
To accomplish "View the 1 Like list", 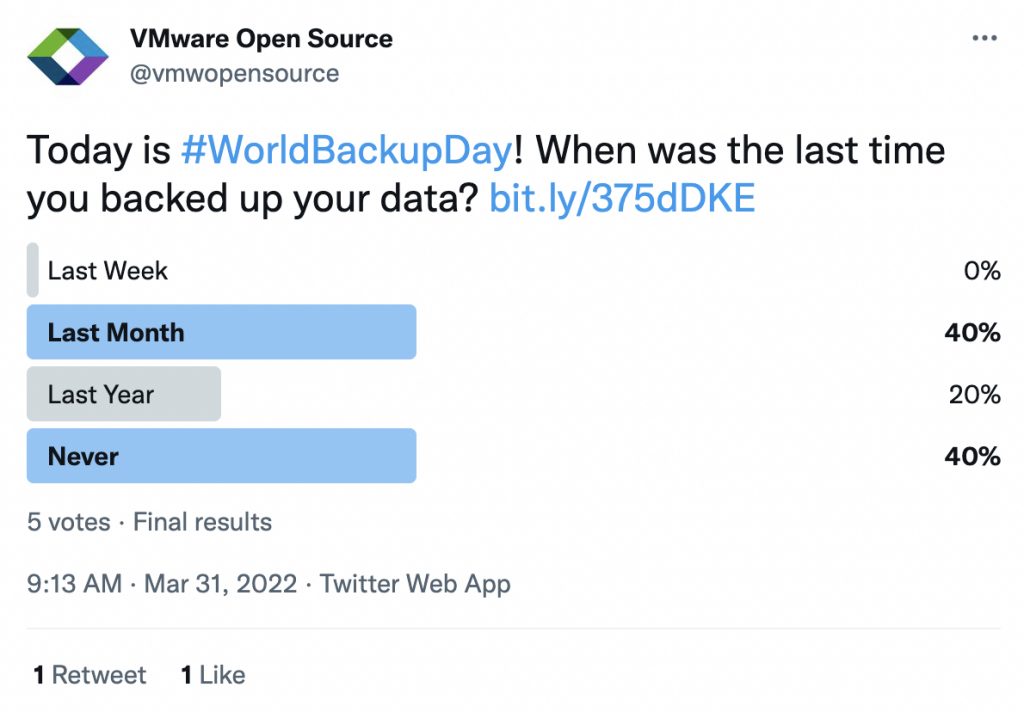I will click(x=213, y=675).
